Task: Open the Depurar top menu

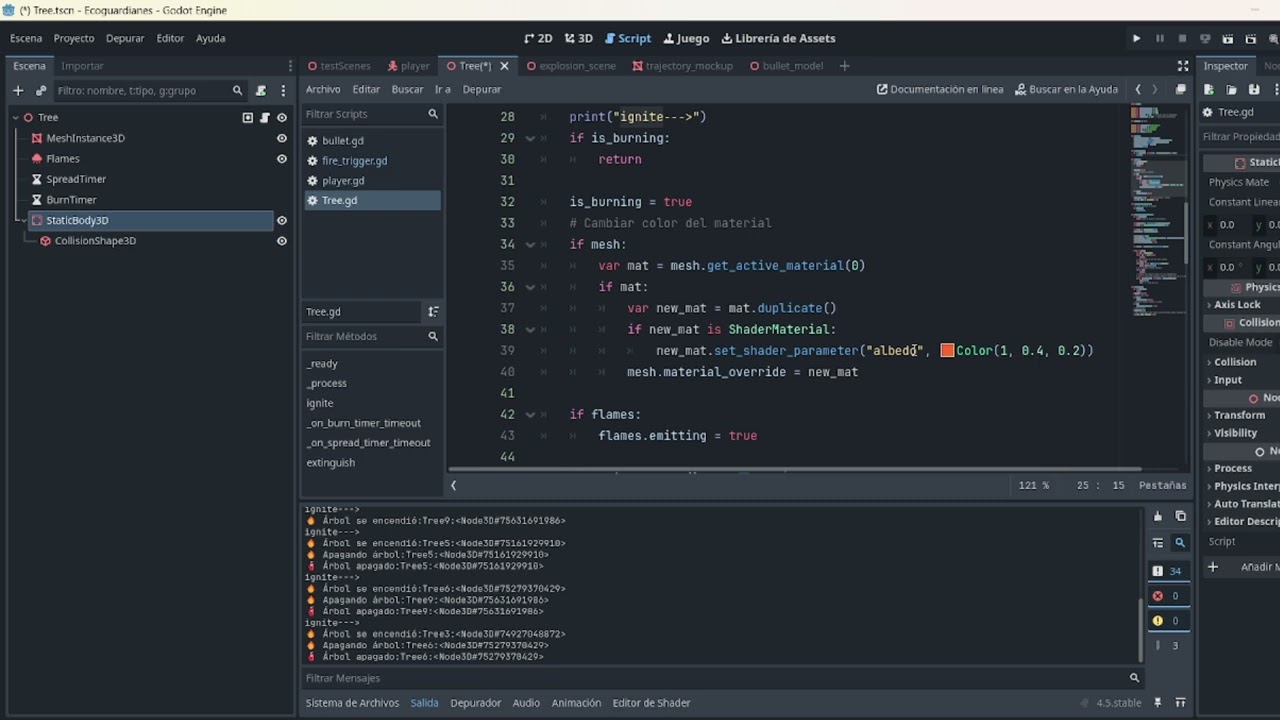Action: pos(125,38)
